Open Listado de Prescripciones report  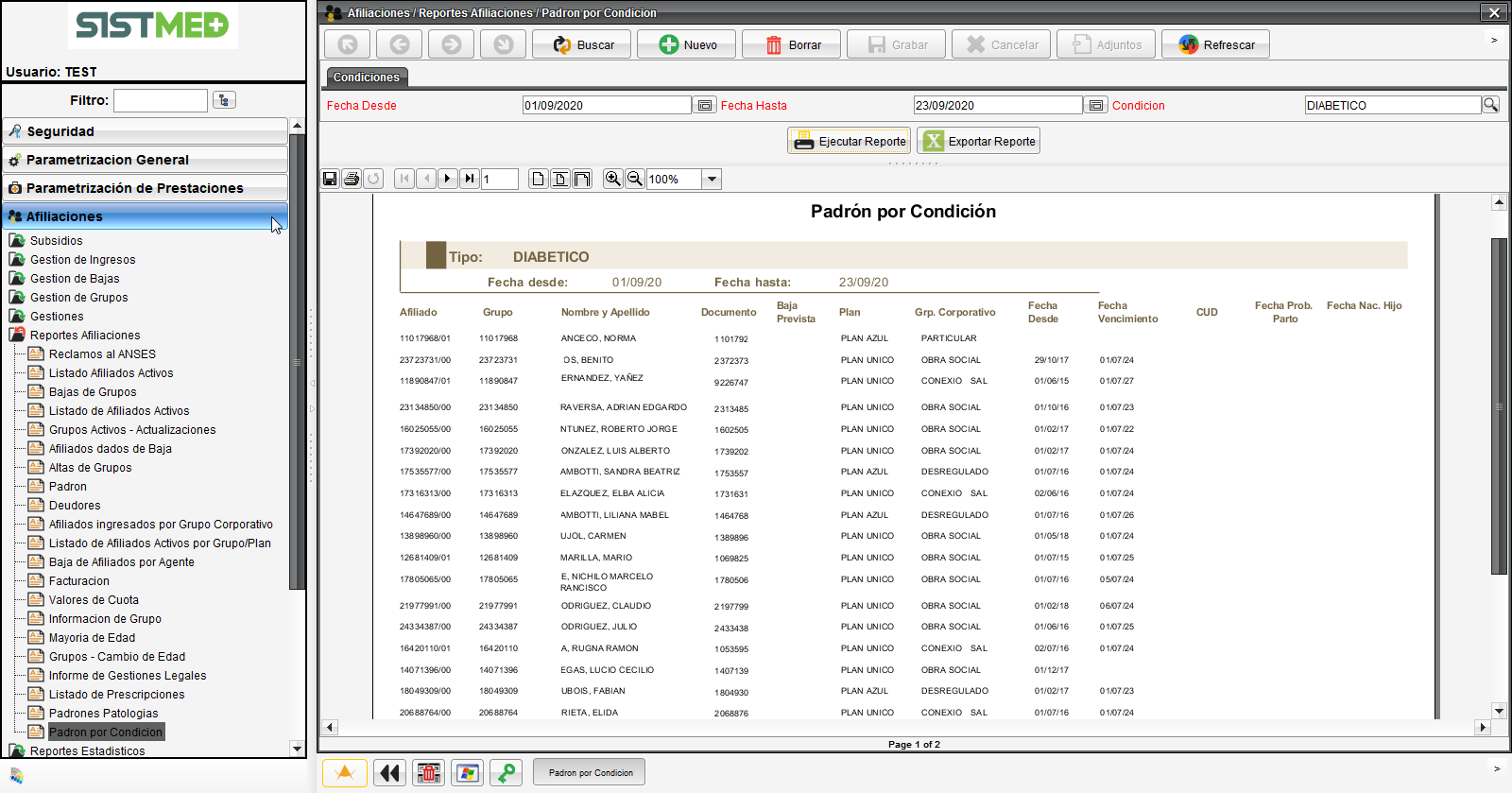pos(116,695)
